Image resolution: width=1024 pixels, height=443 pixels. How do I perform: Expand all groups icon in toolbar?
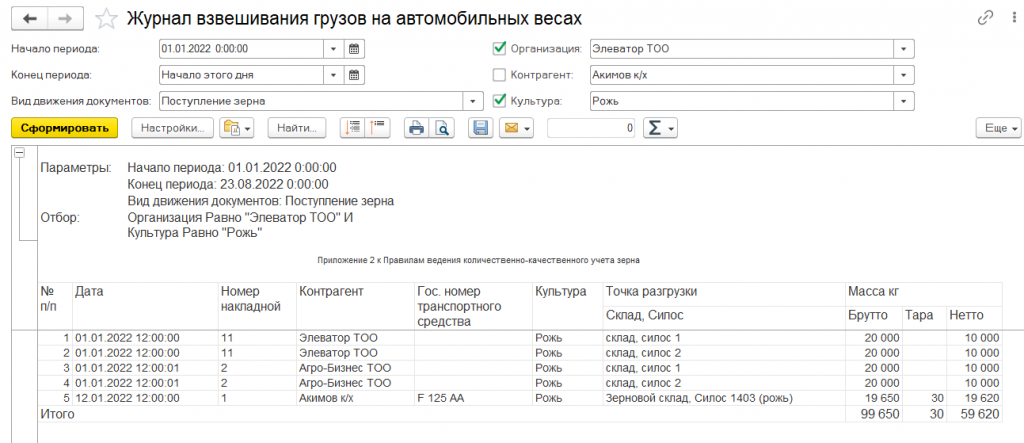click(353, 128)
